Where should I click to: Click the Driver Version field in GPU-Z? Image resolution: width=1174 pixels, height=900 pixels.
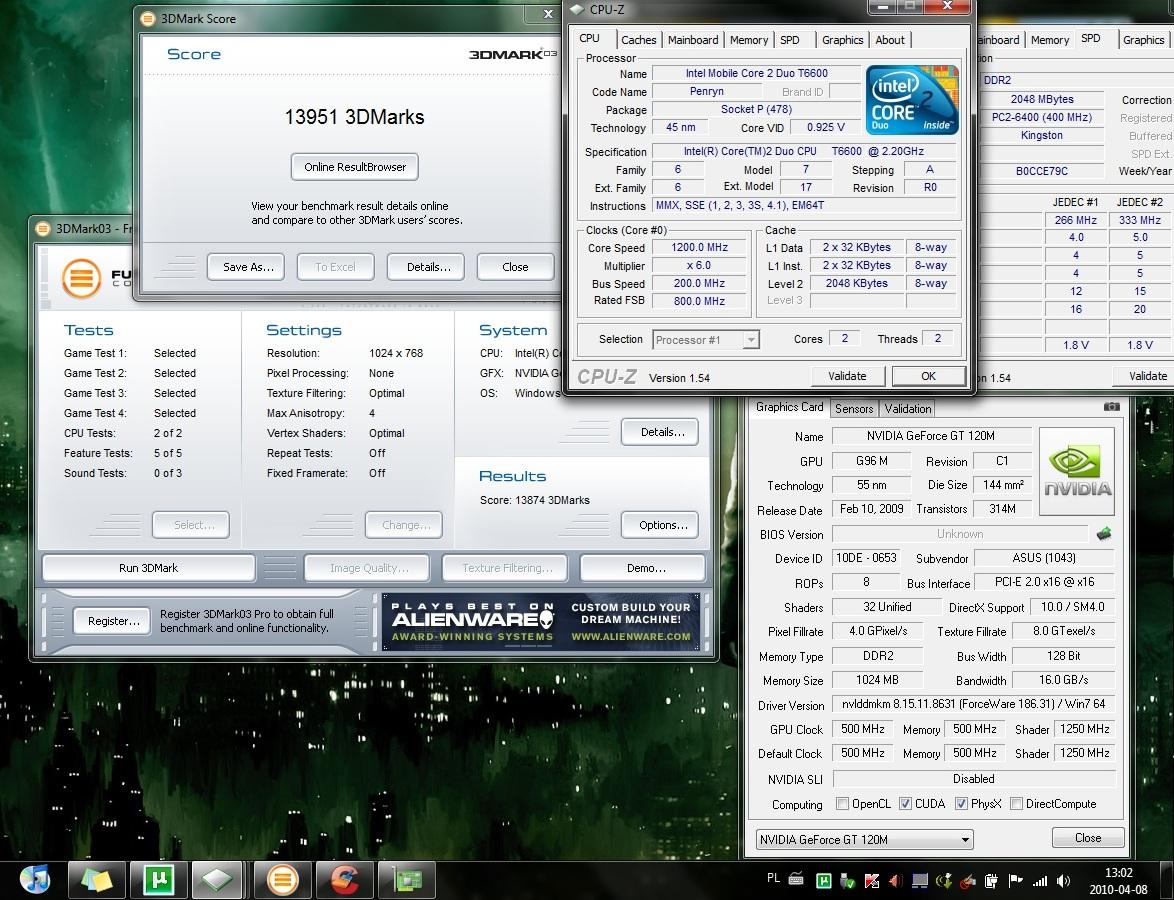[973, 705]
